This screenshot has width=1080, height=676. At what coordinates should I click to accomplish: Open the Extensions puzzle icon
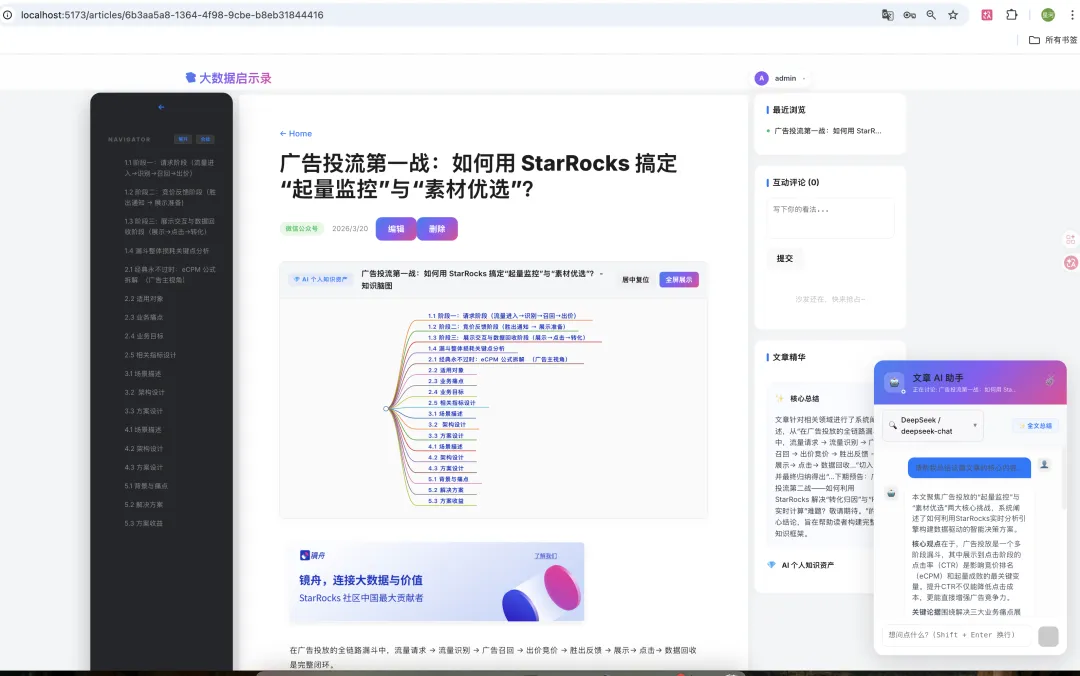pyautogui.click(x=1012, y=14)
